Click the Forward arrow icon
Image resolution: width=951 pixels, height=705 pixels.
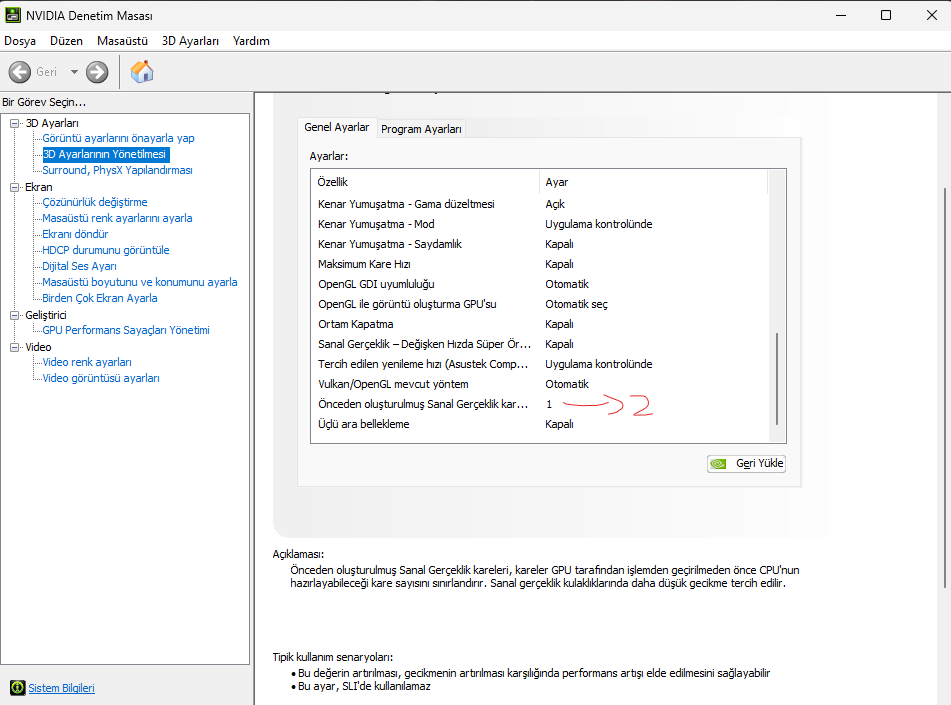(97, 72)
